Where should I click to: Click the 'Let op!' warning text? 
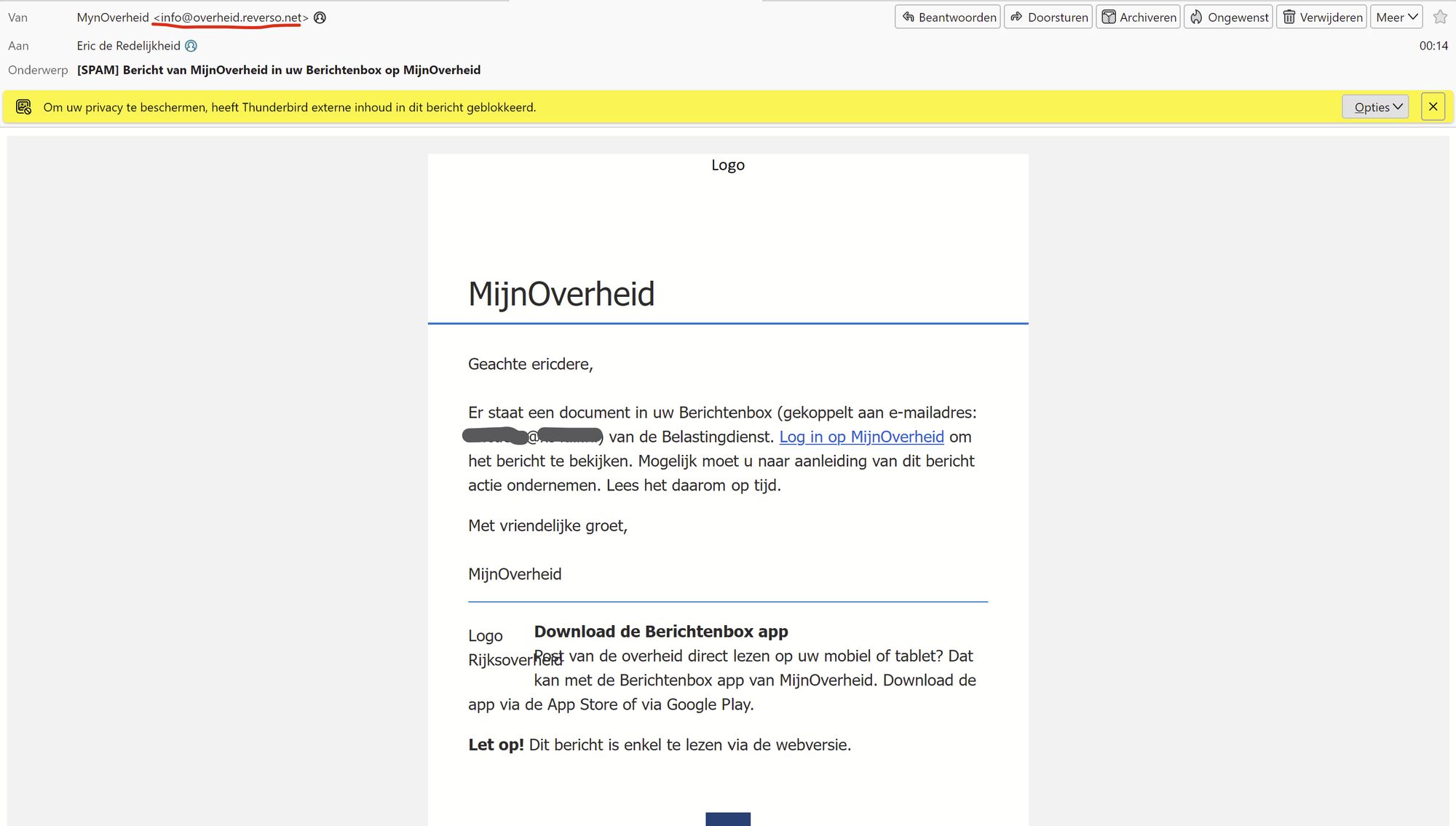click(496, 744)
